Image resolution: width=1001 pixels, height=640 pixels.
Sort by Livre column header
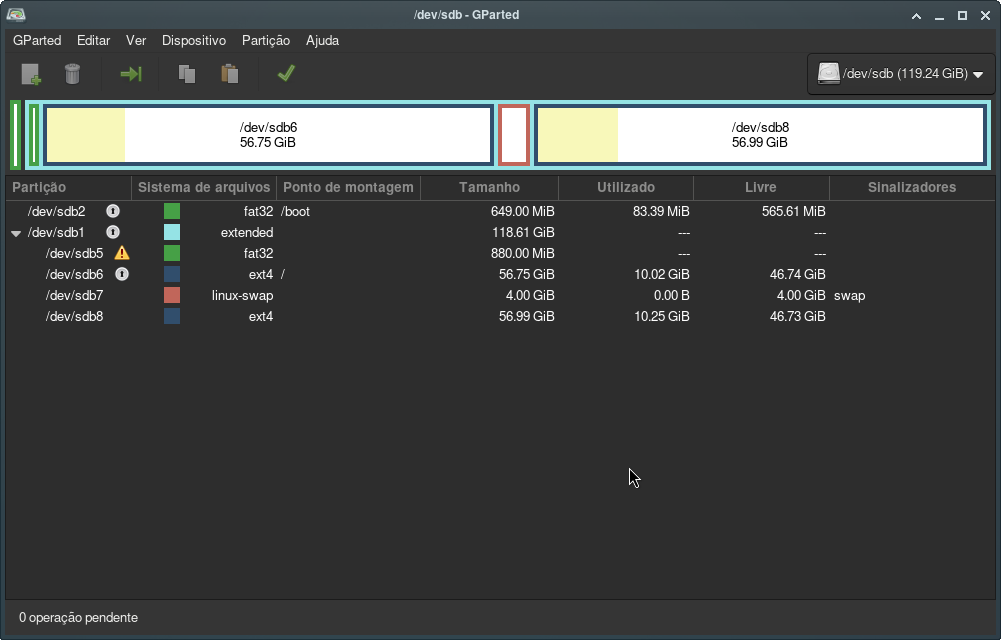(x=761, y=187)
